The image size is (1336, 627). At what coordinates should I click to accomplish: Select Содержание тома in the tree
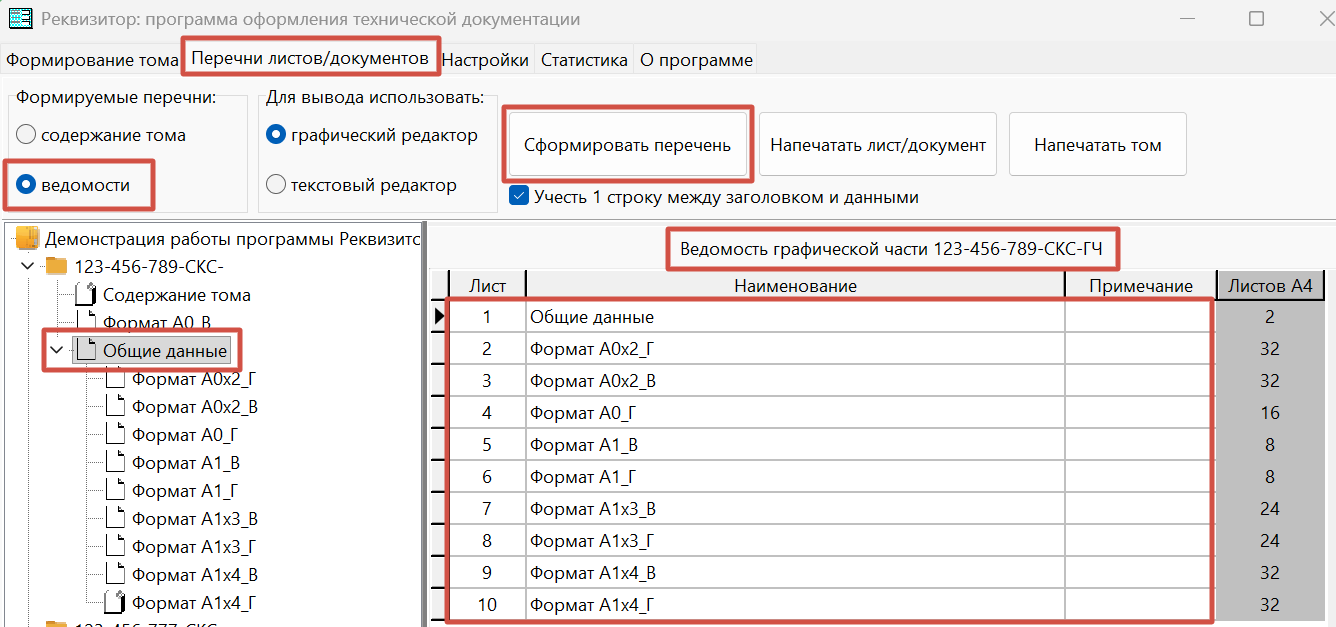pyautogui.click(x=177, y=295)
